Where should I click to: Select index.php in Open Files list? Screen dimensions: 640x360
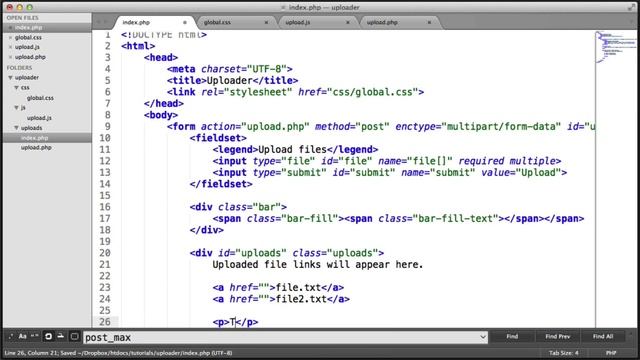click(x=29, y=27)
